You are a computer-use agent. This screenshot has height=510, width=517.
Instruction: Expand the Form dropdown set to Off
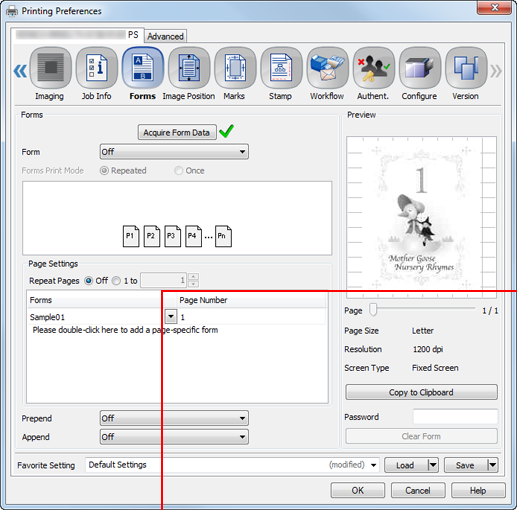(x=174, y=152)
